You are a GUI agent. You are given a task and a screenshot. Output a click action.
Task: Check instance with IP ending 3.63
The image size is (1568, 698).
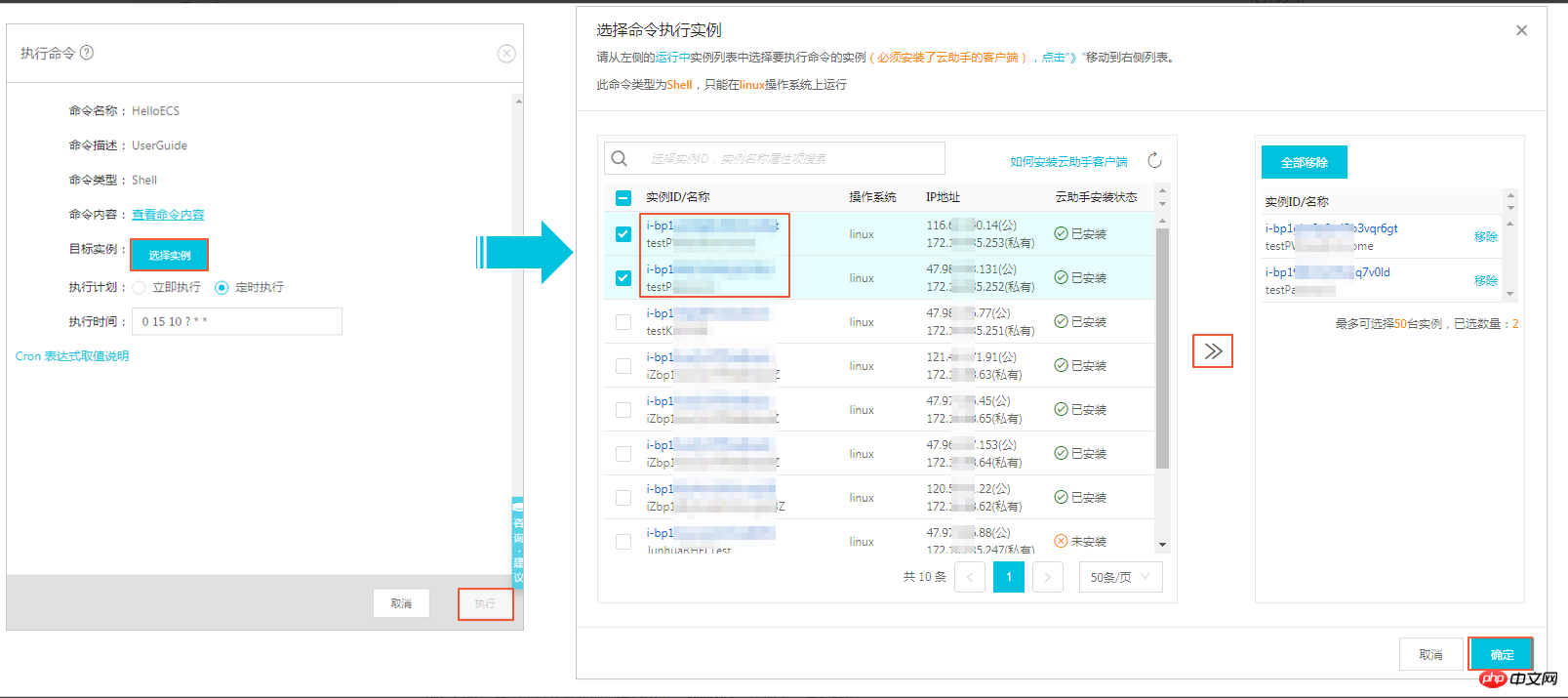point(623,366)
